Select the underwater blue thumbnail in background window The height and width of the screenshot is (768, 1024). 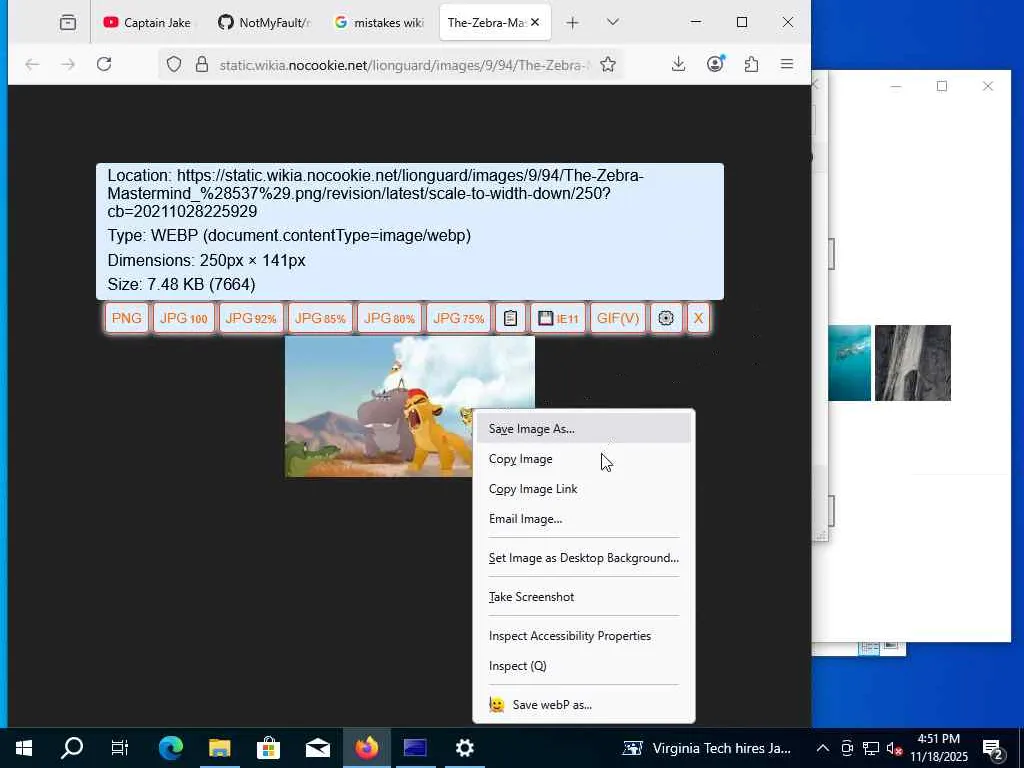point(849,363)
